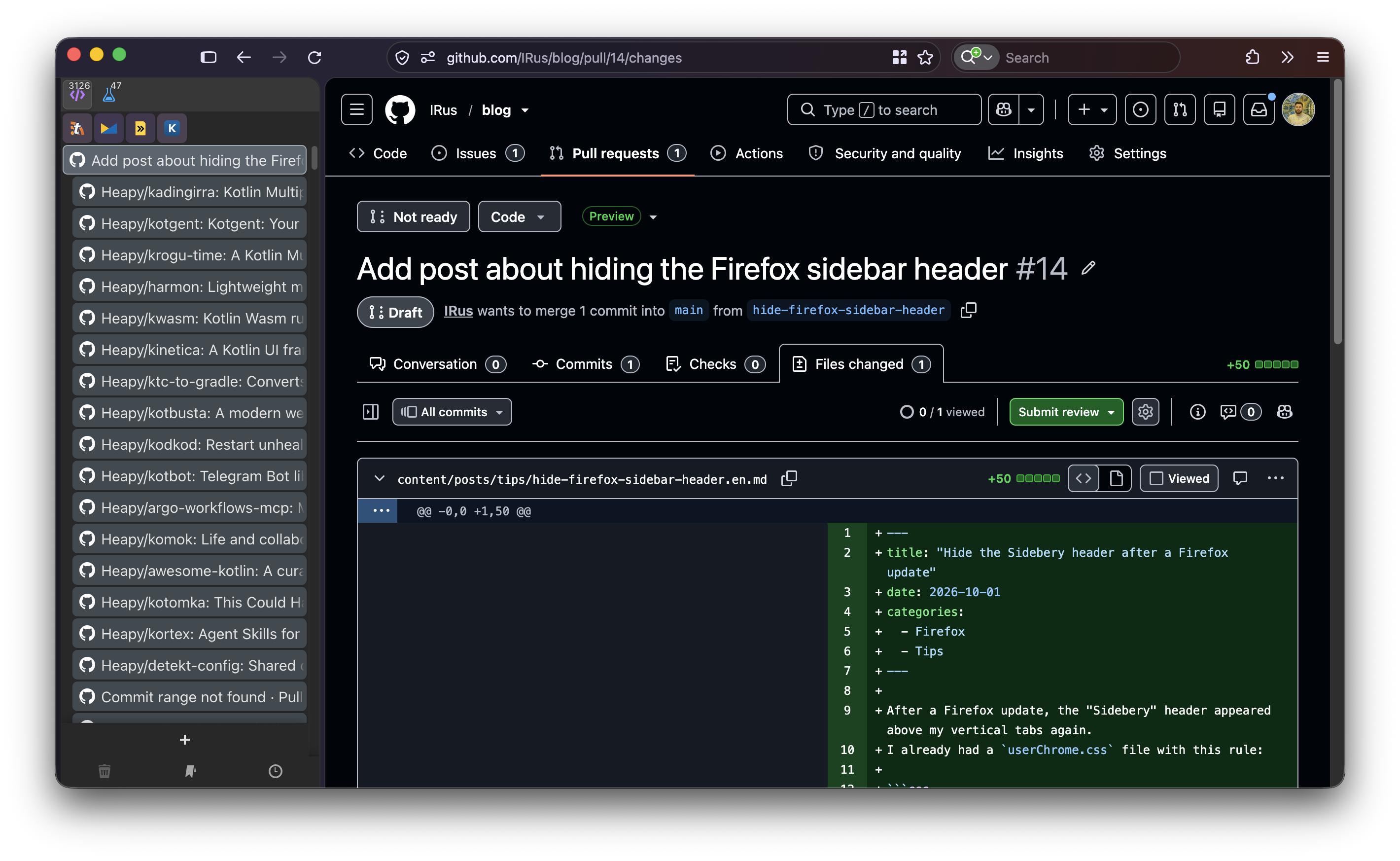Viewport: 1400px width, 861px height.
Task: Open the issues icon in GitHub header
Action: pyautogui.click(x=1141, y=109)
